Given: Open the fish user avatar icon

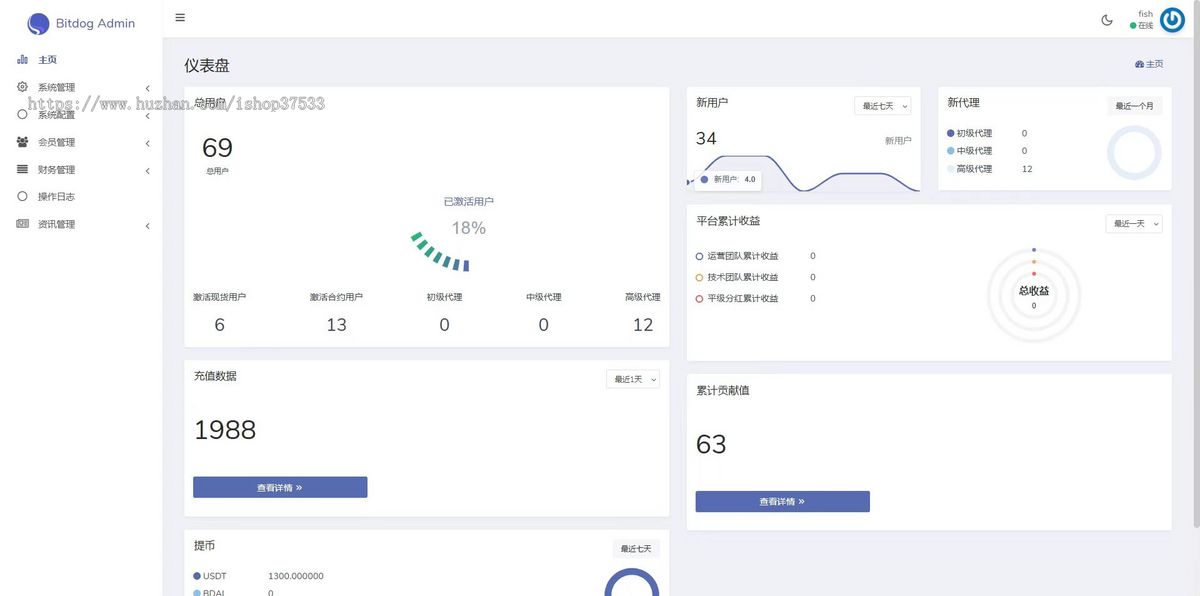Looking at the screenshot, I should pyautogui.click(x=1172, y=20).
